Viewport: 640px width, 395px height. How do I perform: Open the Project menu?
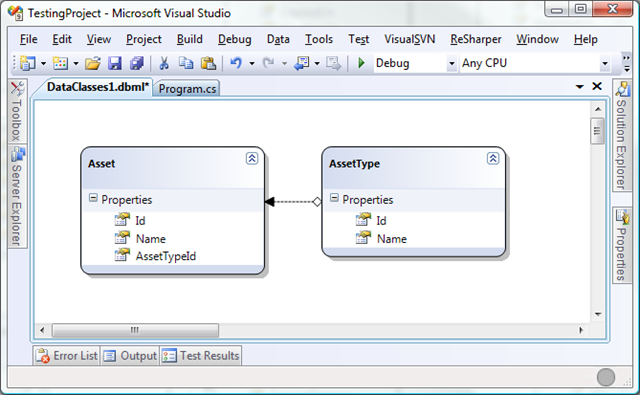(x=144, y=39)
